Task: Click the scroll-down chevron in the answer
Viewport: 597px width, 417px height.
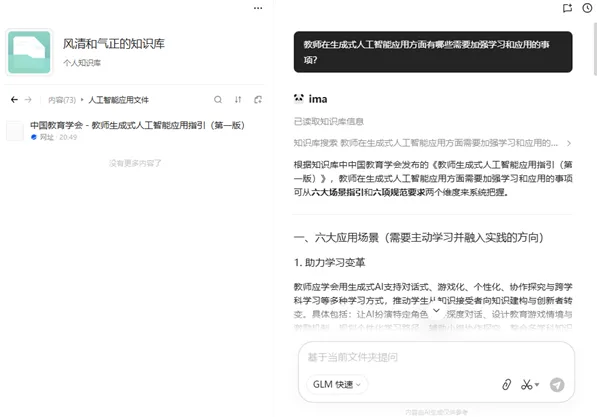Action: click(x=436, y=311)
